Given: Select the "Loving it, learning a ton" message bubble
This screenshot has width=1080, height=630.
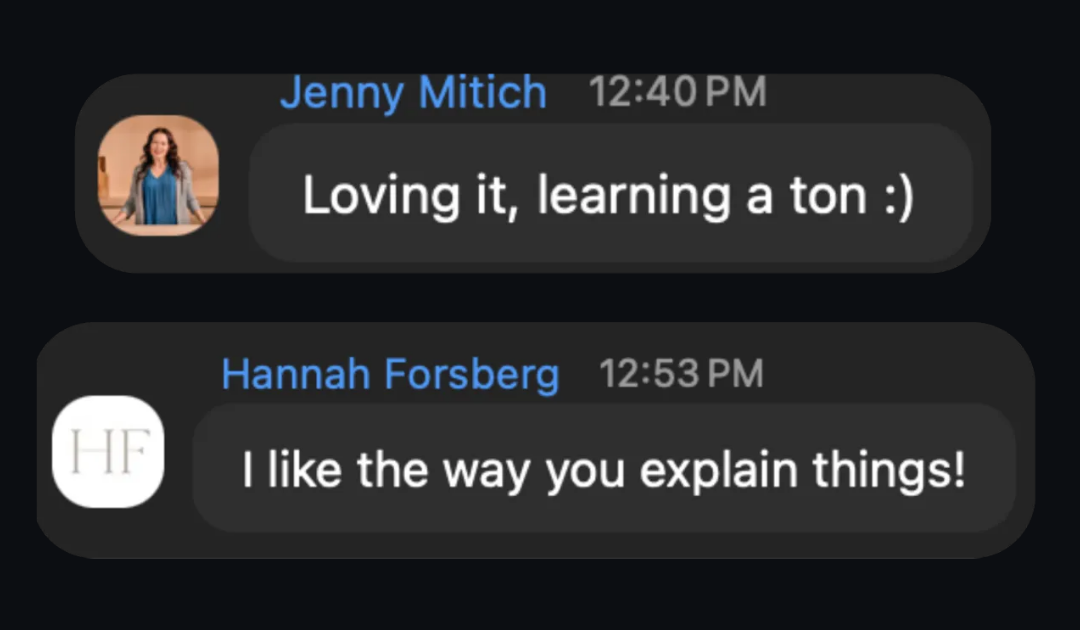Looking at the screenshot, I should [x=611, y=193].
